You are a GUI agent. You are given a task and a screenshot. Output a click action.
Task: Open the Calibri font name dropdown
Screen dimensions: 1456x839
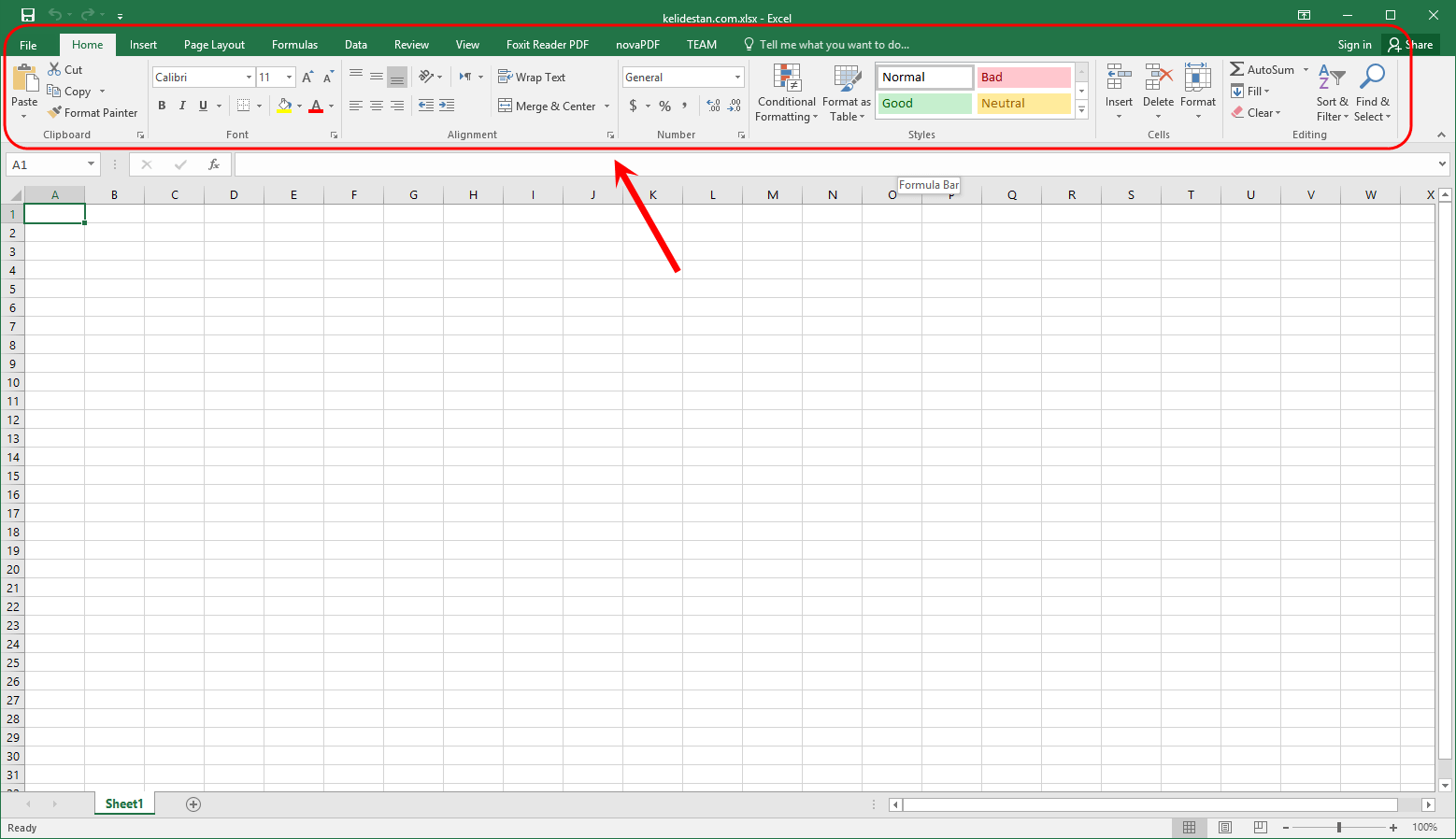pyautogui.click(x=249, y=78)
